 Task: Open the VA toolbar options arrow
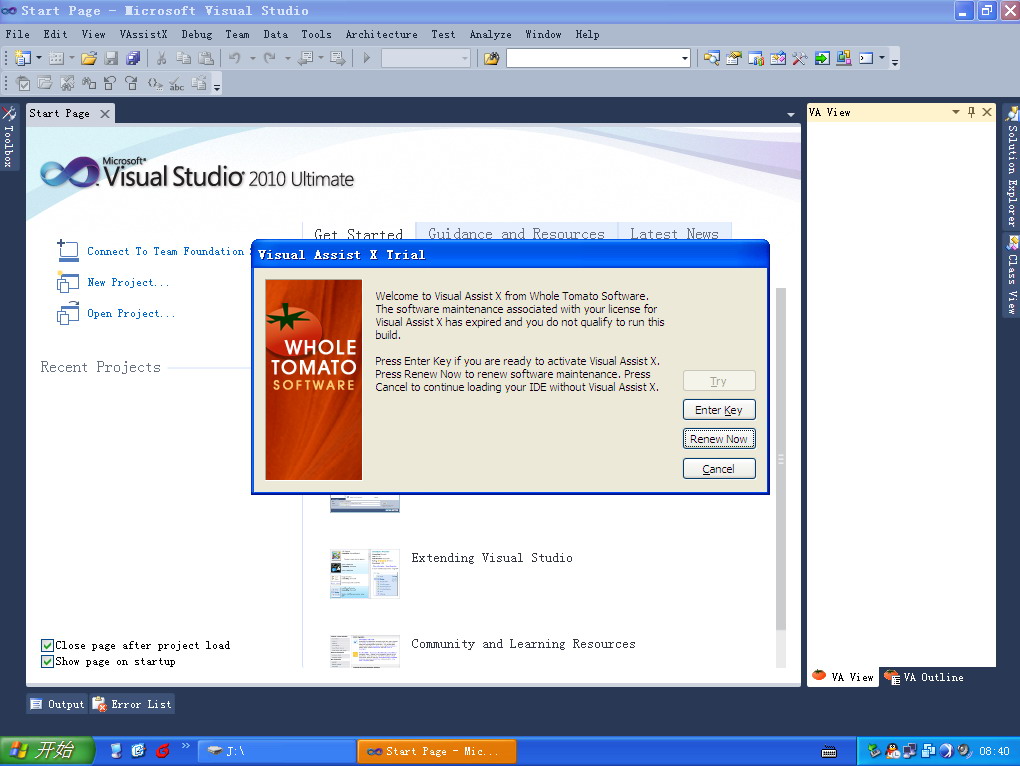click(217, 85)
